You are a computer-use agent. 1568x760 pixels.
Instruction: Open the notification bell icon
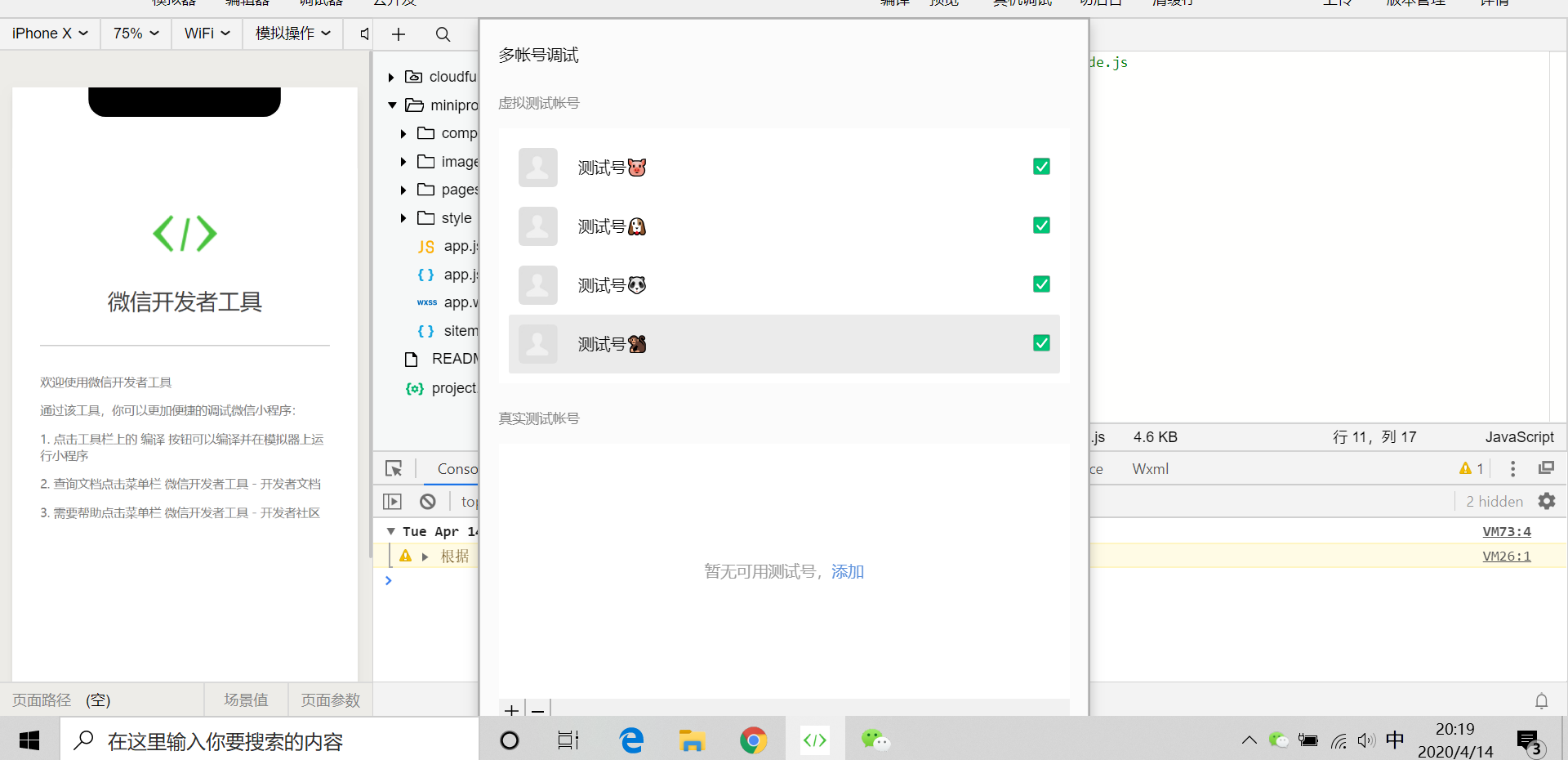pyautogui.click(x=1541, y=700)
